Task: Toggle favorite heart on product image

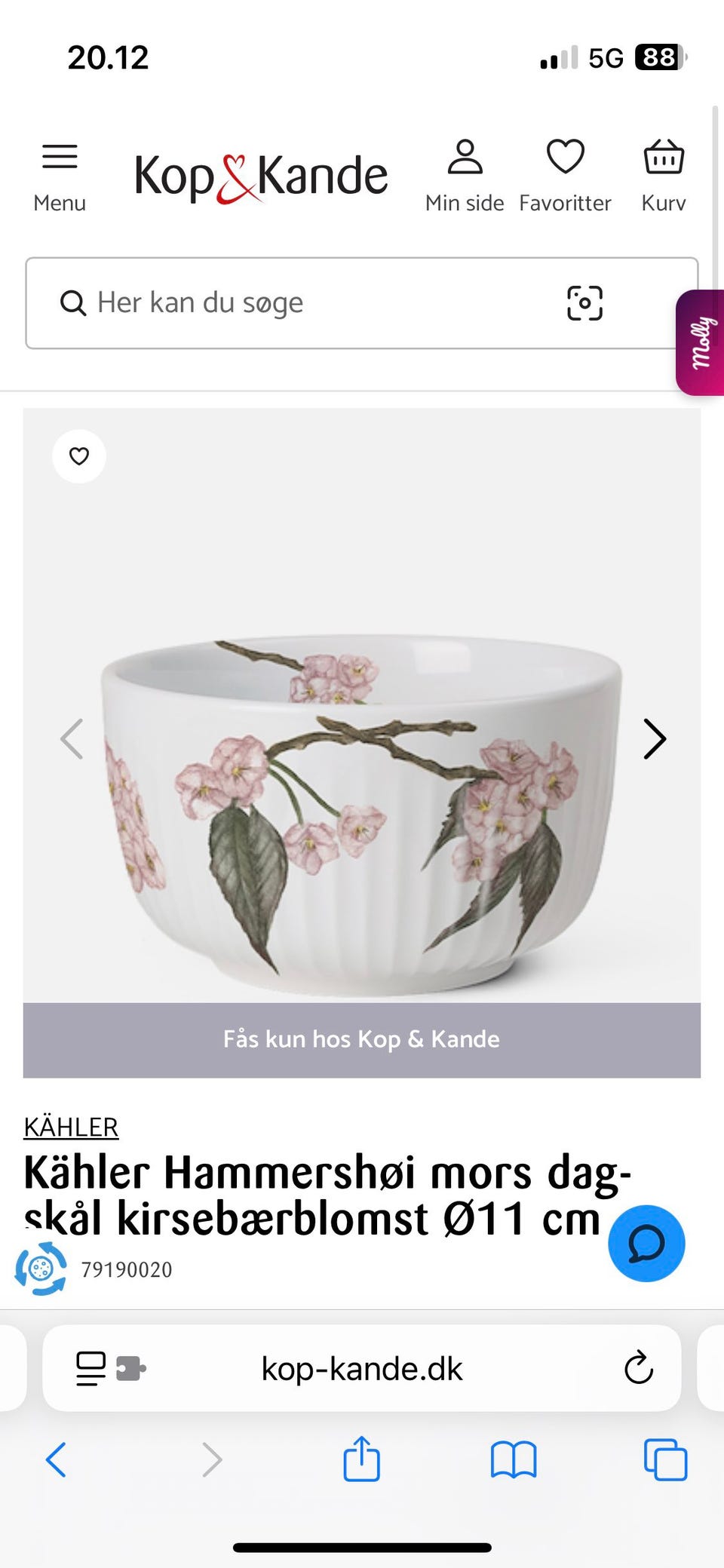Action: [x=79, y=456]
